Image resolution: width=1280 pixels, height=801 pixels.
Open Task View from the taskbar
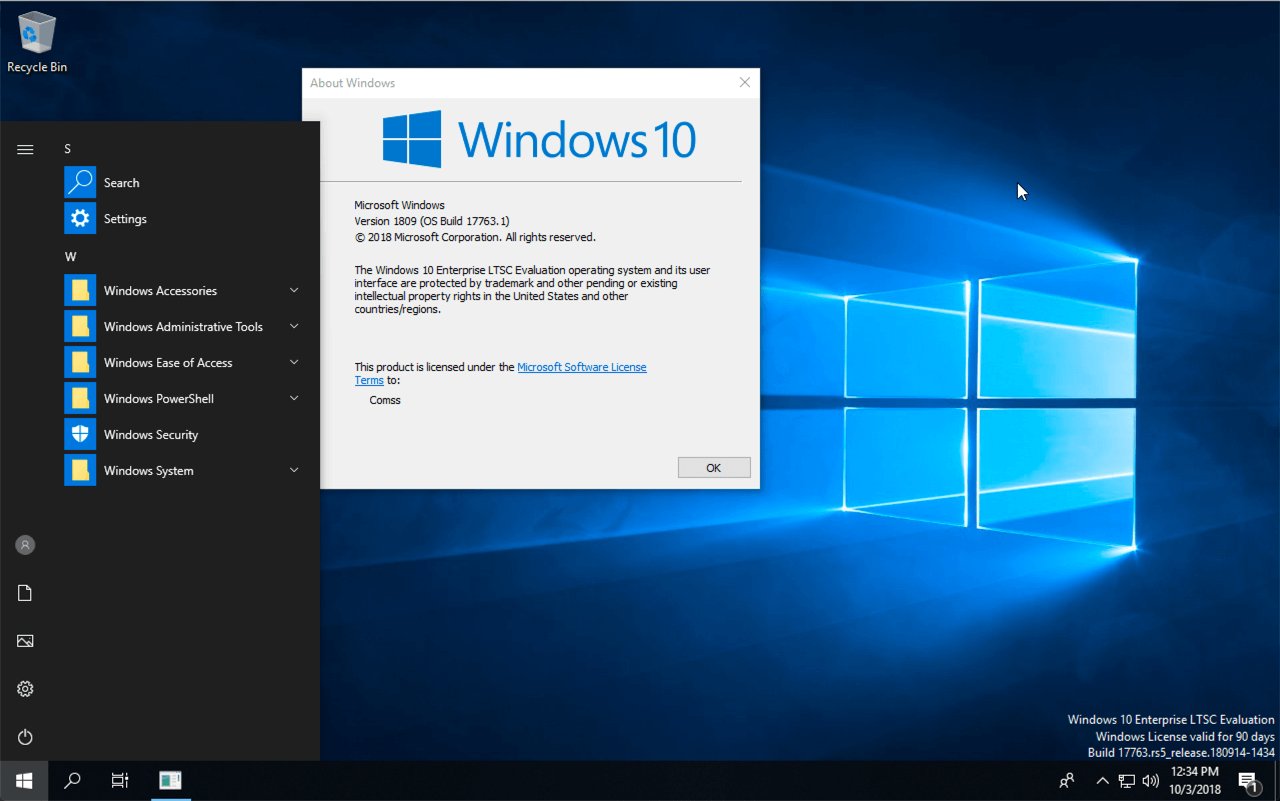coord(120,781)
